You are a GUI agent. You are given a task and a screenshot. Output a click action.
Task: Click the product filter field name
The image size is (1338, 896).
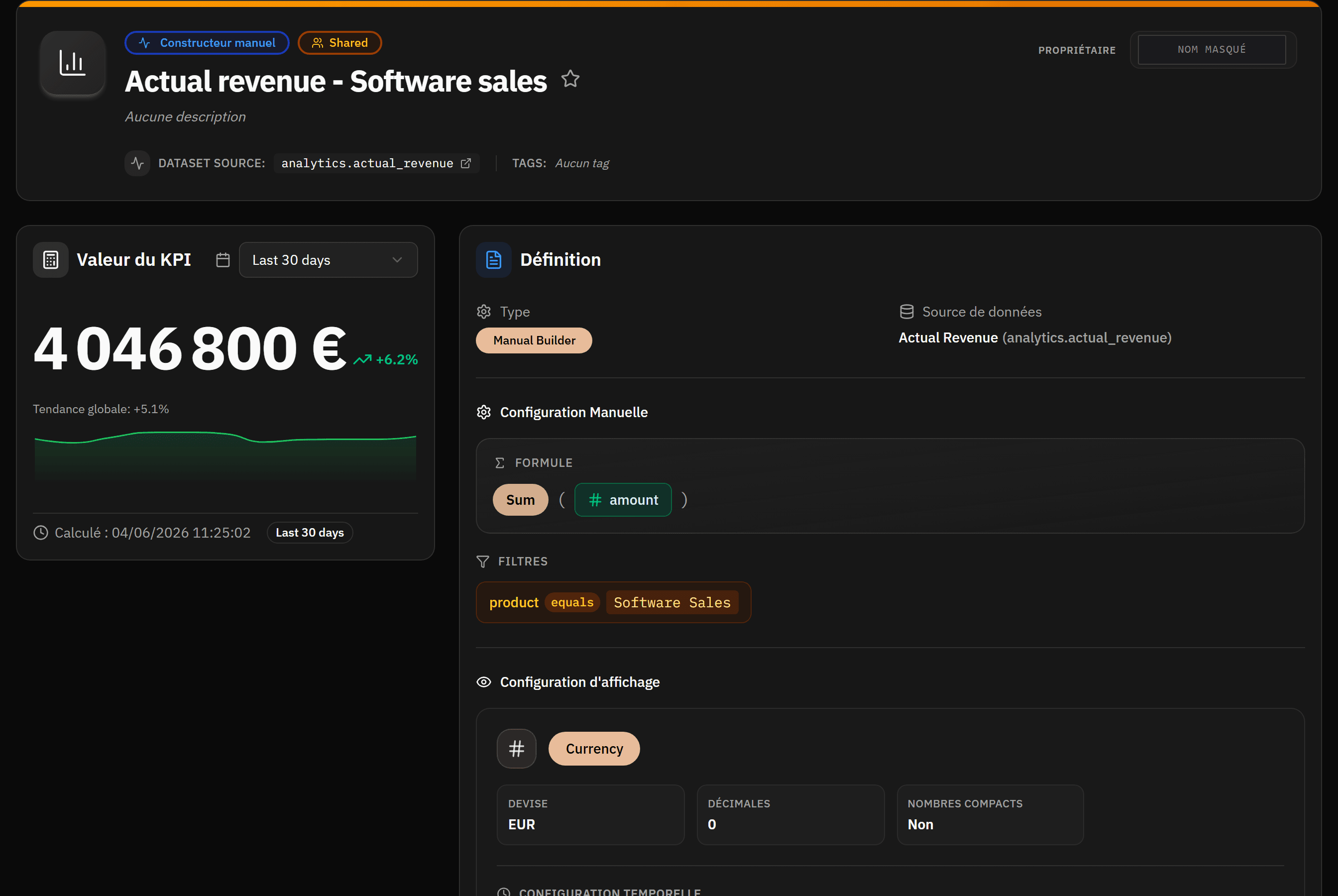point(514,602)
